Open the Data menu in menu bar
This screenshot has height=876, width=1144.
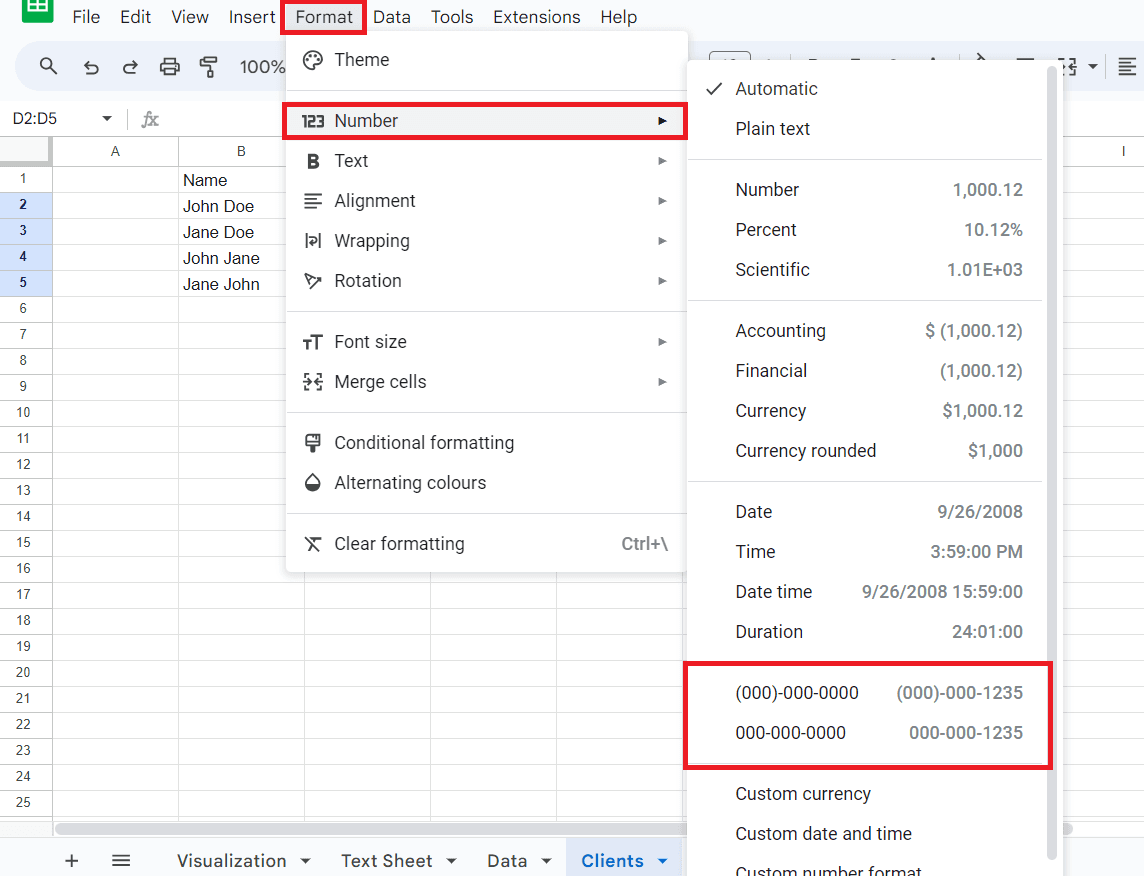pos(392,17)
